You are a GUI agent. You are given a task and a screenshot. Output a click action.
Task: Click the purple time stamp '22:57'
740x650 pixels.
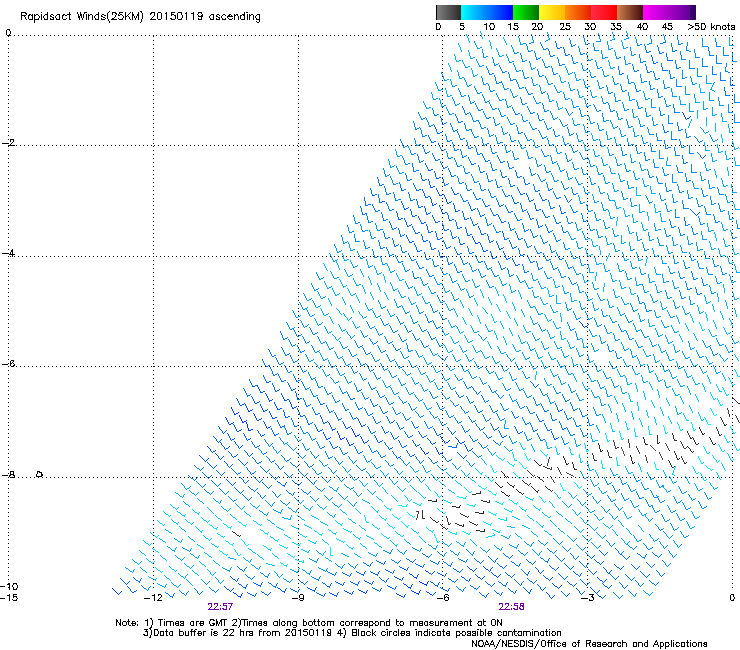pos(220,607)
